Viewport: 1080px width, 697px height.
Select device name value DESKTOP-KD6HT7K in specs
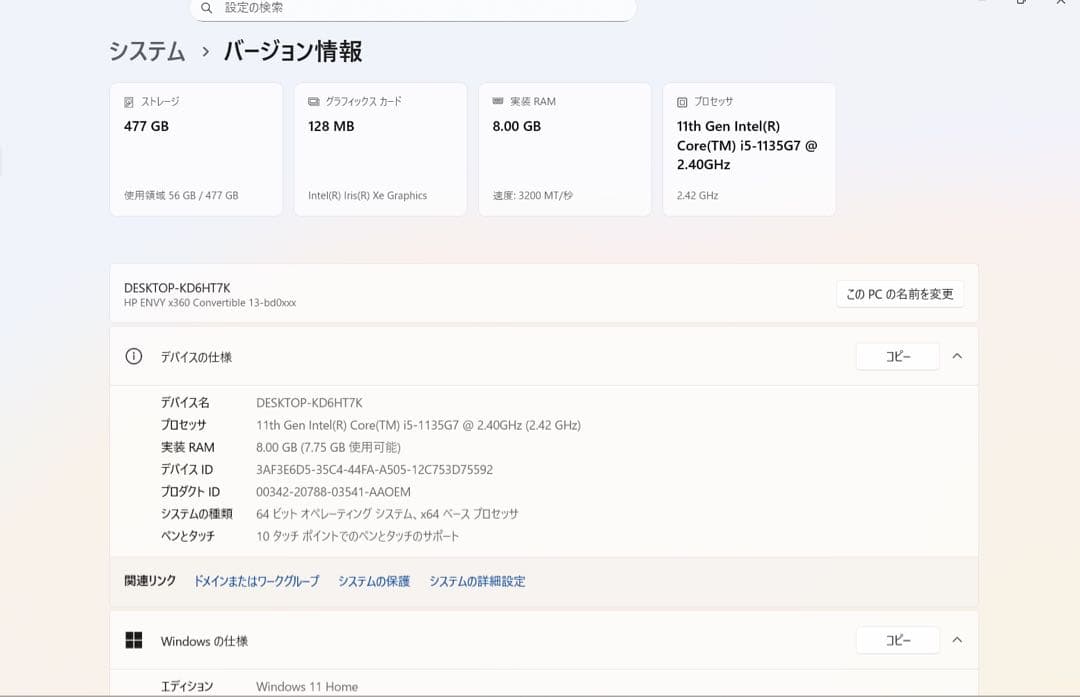point(309,403)
